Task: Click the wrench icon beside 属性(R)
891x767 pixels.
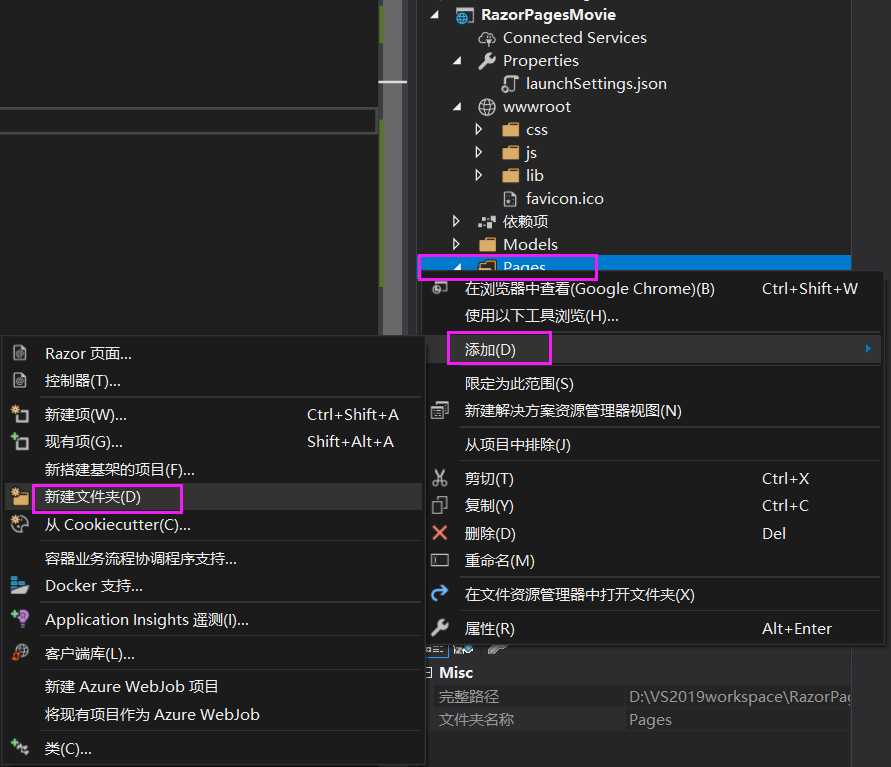Action: coord(440,628)
